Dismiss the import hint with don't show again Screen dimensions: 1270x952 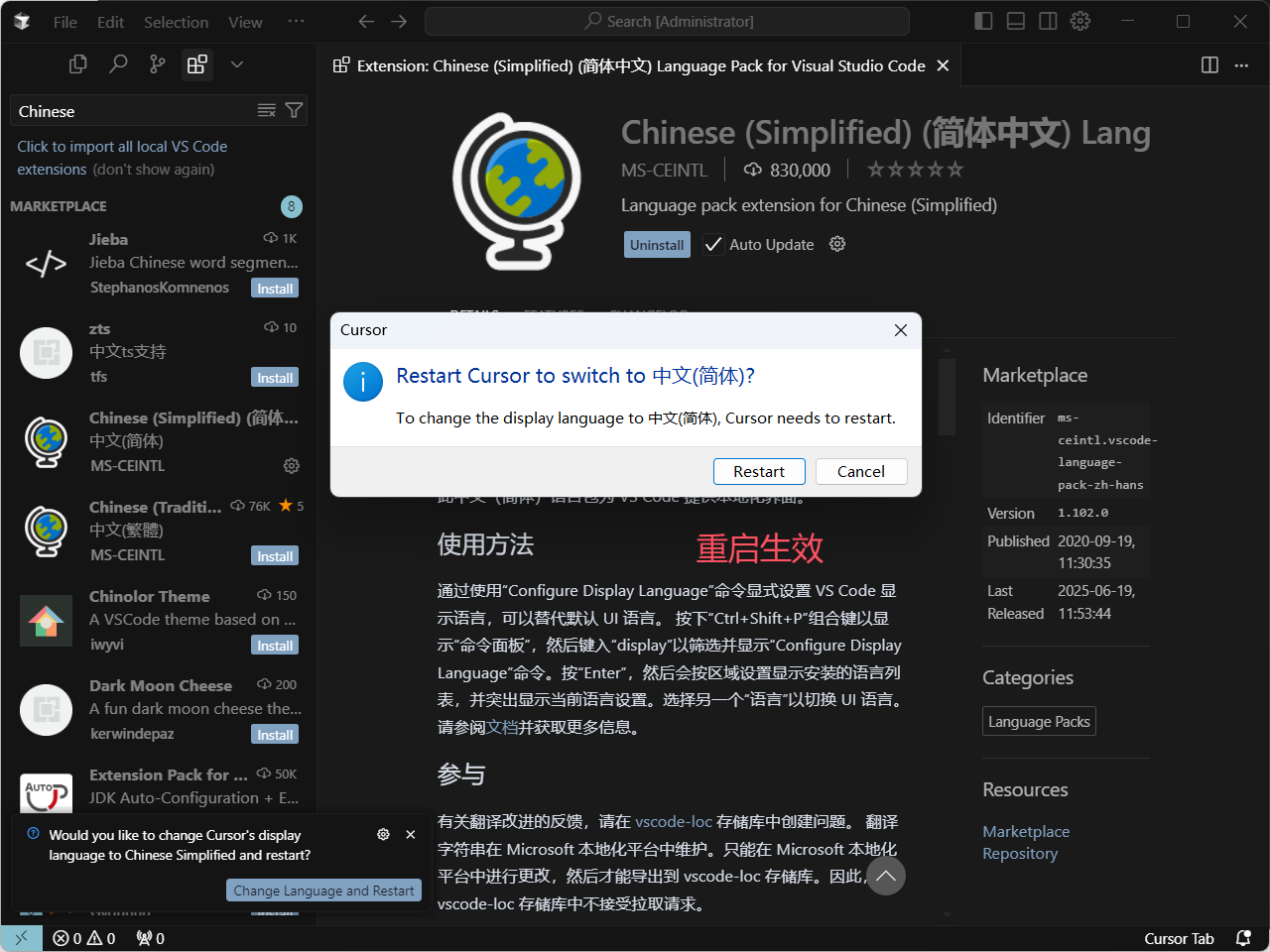pyautogui.click(x=154, y=170)
